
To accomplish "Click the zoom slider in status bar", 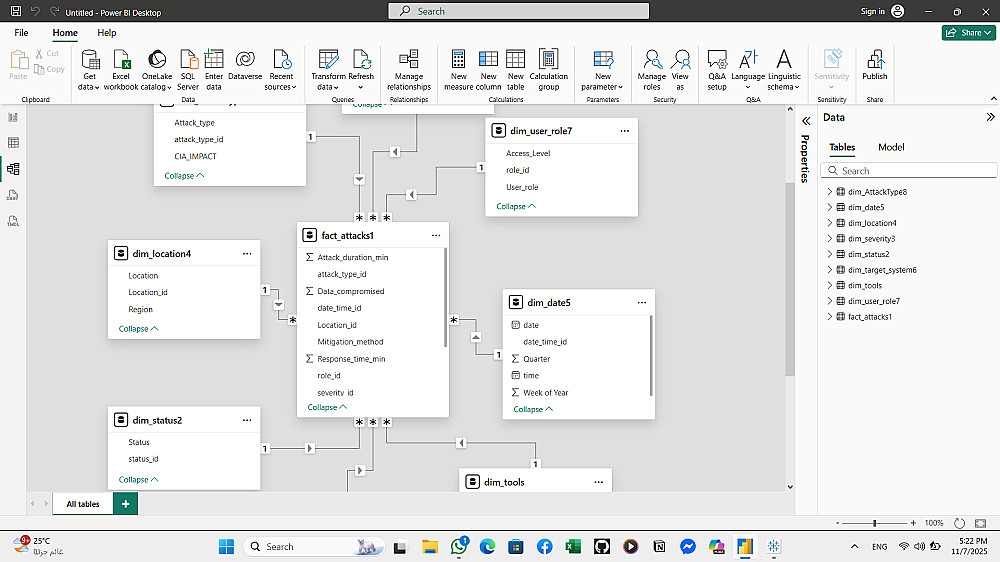I will click(x=875, y=523).
